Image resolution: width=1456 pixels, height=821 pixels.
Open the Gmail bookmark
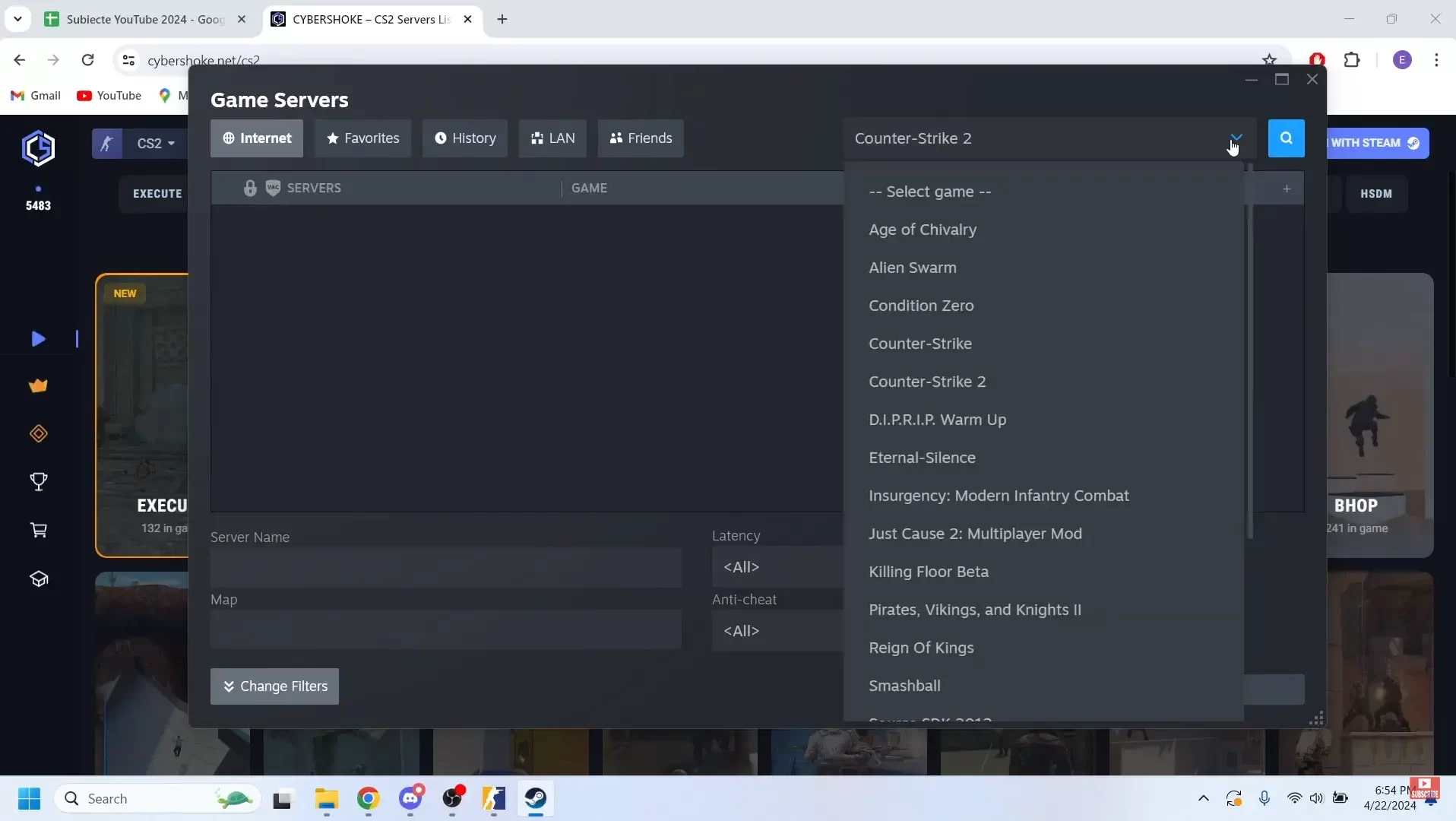(x=36, y=95)
